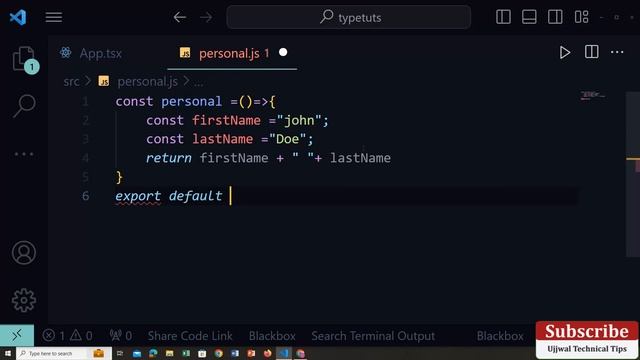640x360 pixels.
Task: Toggle the primary side bar layout icon
Action: pyautogui.click(x=503, y=17)
